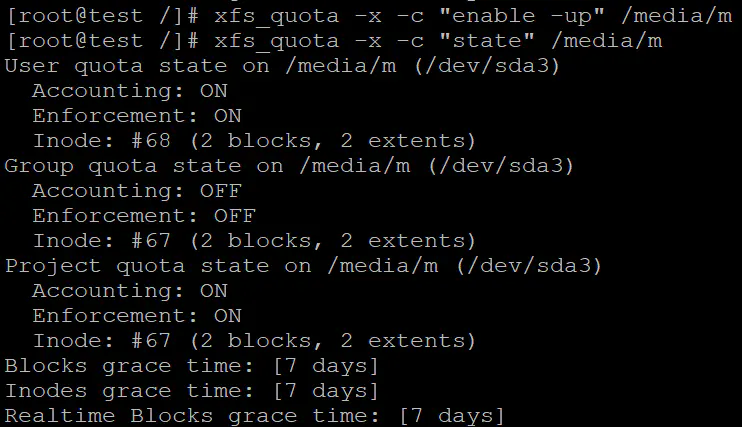The width and height of the screenshot is (742, 427).
Task: Click the 'Inodes grace time' line
Action: tap(192, 391)
